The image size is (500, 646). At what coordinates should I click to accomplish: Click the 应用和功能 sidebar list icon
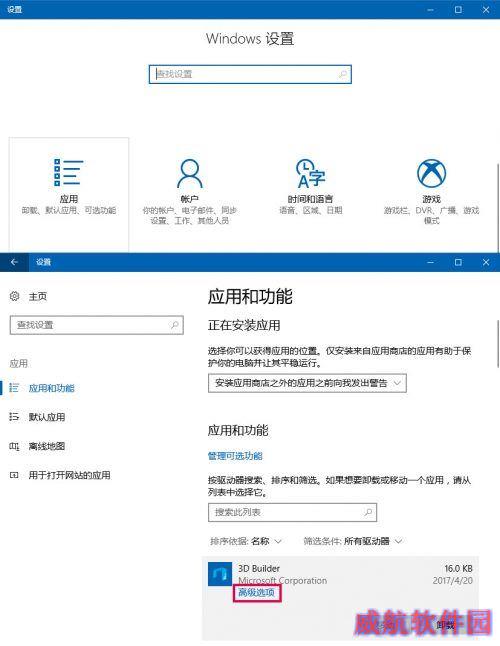point(14,388)
